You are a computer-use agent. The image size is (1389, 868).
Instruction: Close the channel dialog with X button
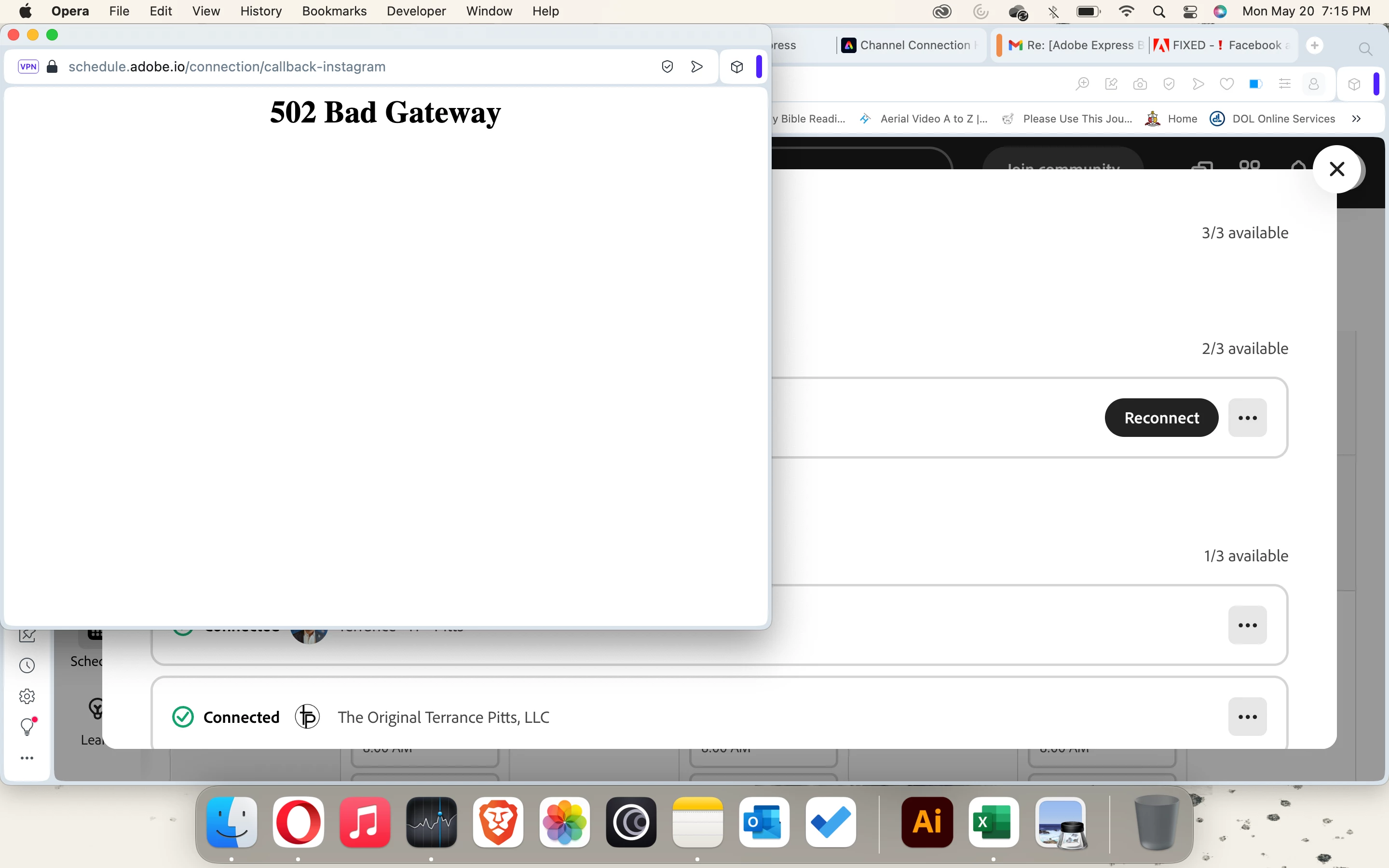[x=1337, y=169]
